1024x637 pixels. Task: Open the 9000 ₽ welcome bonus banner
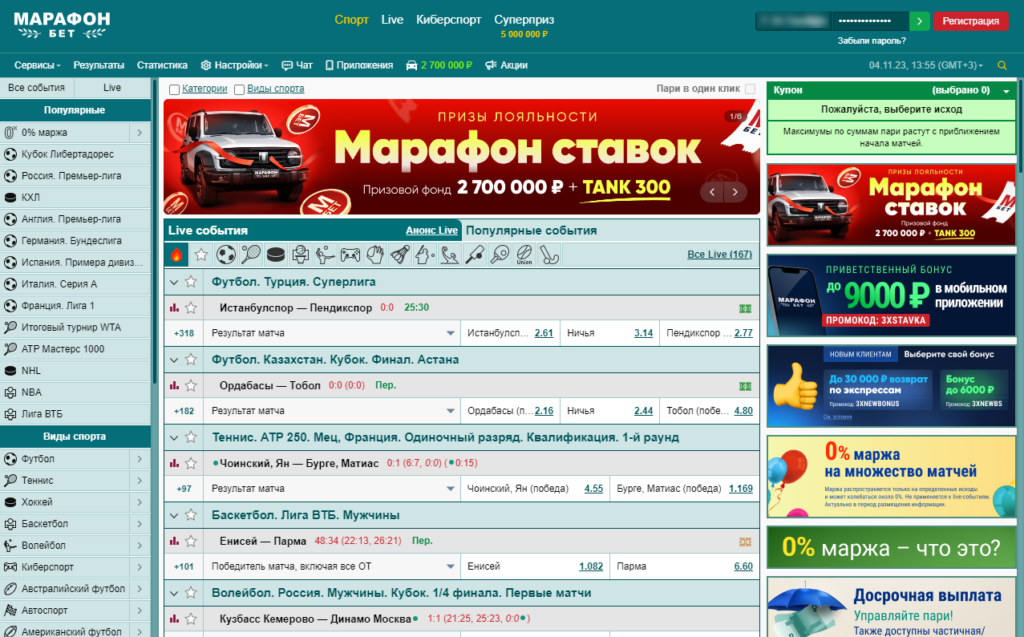pos(891,295)
